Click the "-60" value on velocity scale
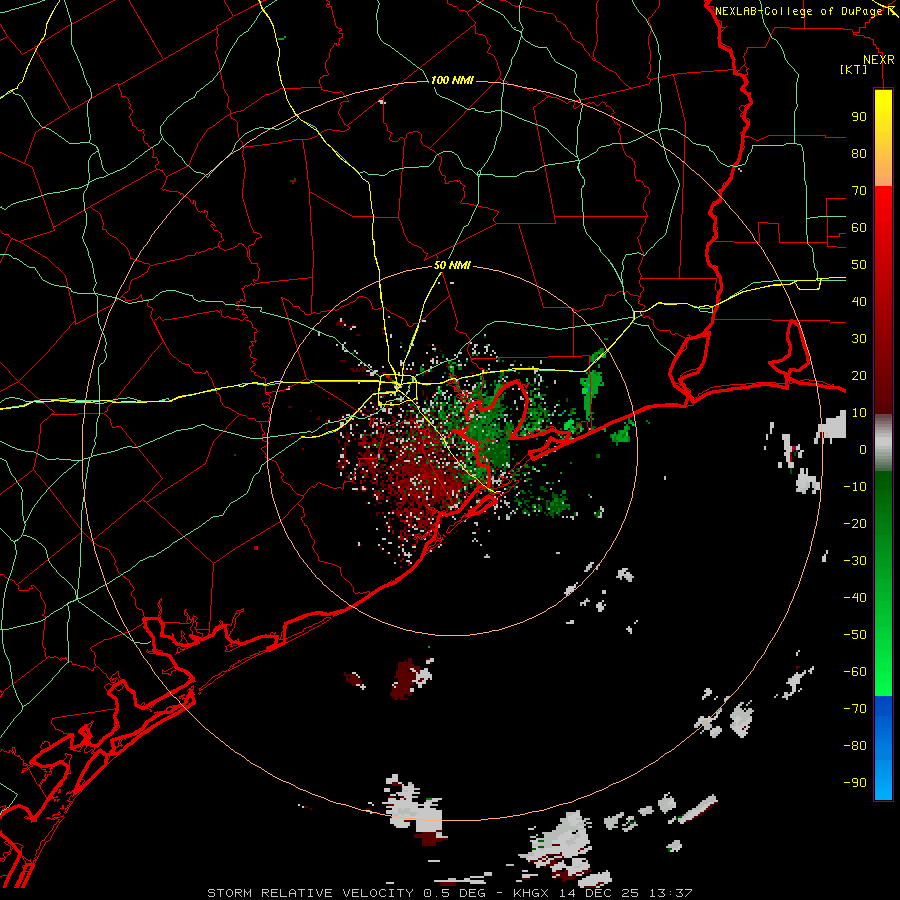Image resolution: width=900 pixels, height=900 pixels. pos(855,672)
